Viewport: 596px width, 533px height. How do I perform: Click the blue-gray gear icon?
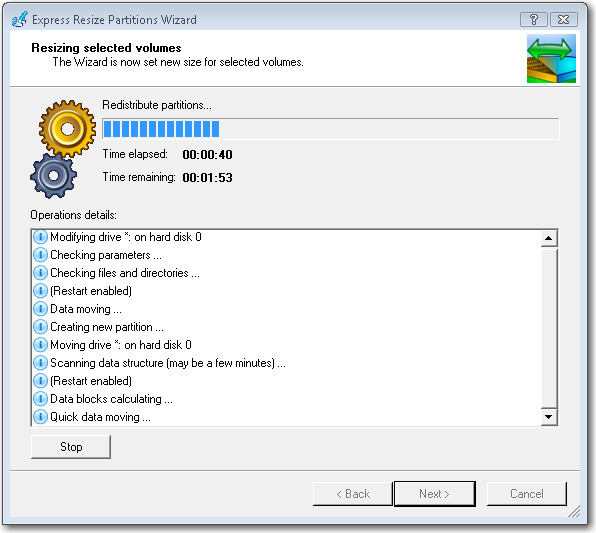53,176
